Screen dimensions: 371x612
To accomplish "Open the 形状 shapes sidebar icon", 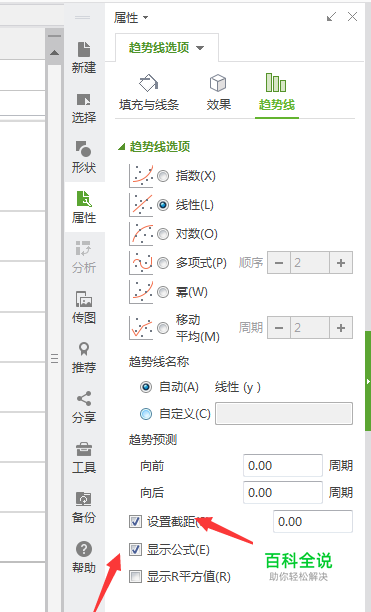I will pyautogui.click(x=84, y=158).
